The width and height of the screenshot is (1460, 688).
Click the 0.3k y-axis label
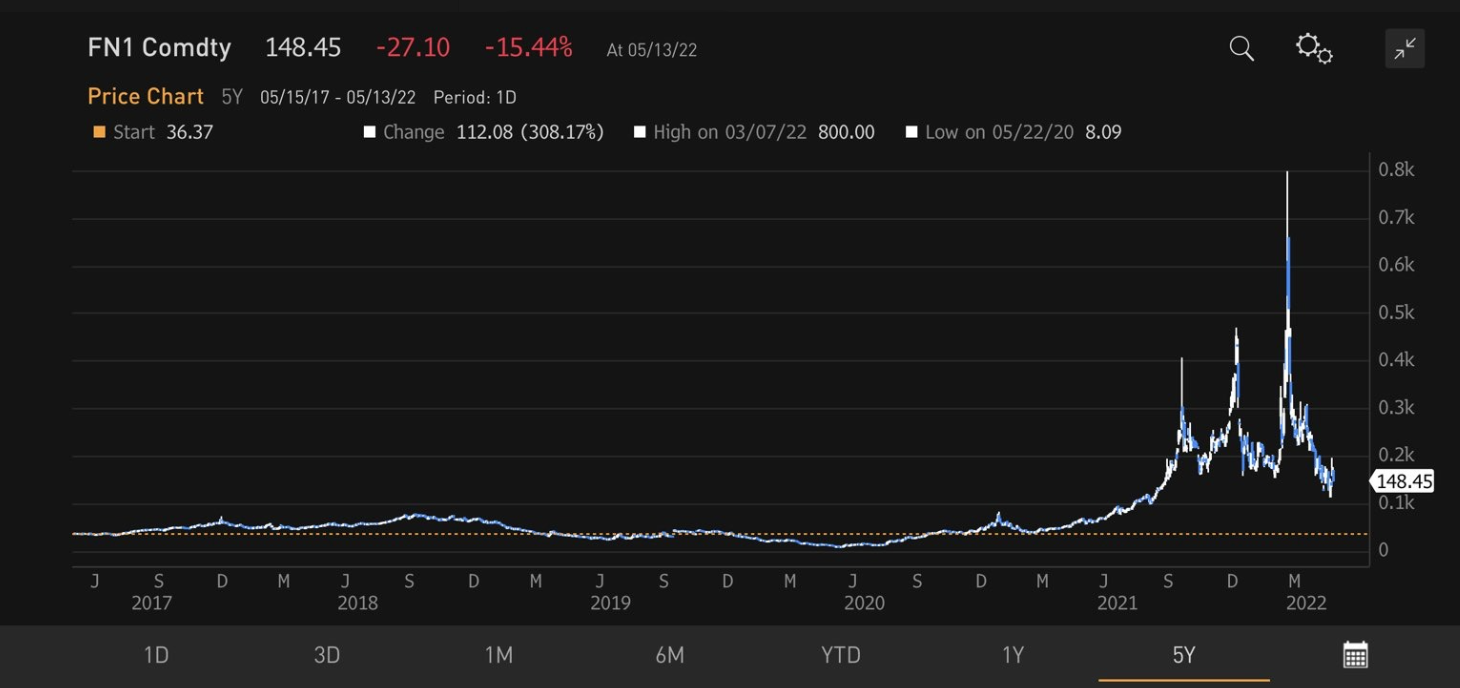[x=1396, y=407]
